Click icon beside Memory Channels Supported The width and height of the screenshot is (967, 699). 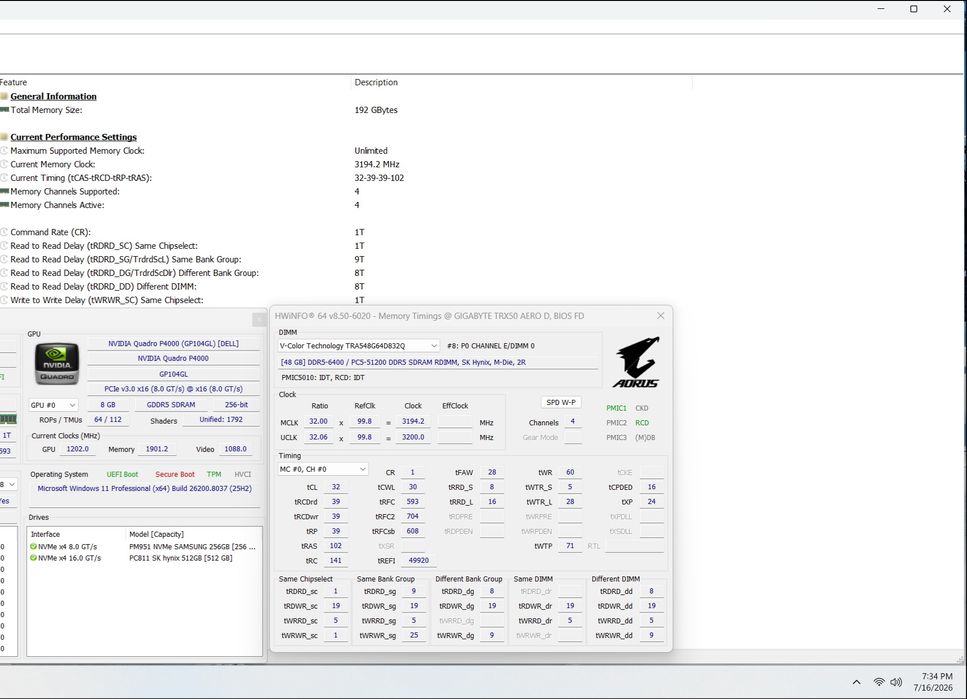pyautogui.click(x=4, y=191)
